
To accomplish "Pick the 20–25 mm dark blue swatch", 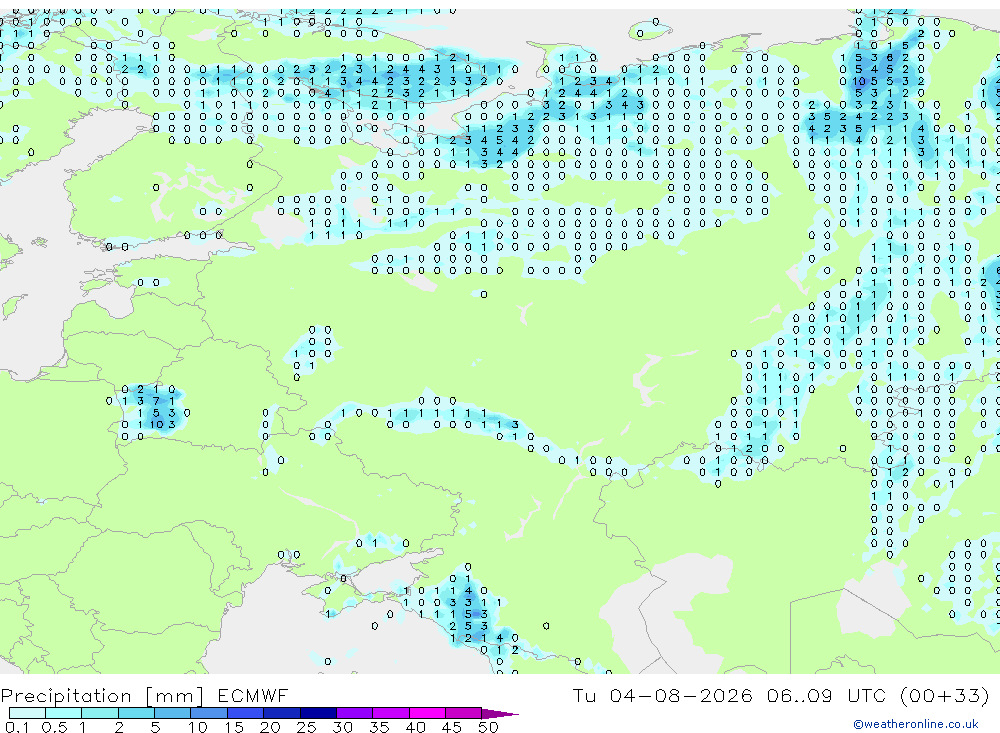I will tap(281, 713).
